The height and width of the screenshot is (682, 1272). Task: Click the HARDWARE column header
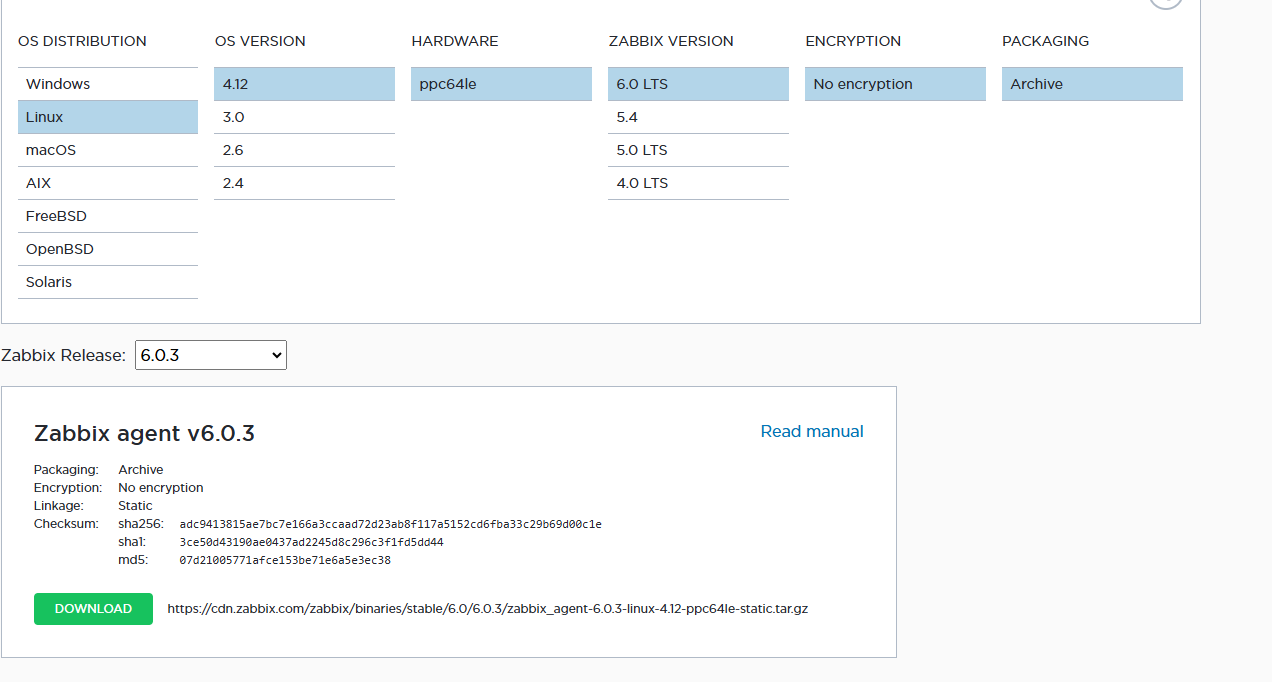[455, 41]
